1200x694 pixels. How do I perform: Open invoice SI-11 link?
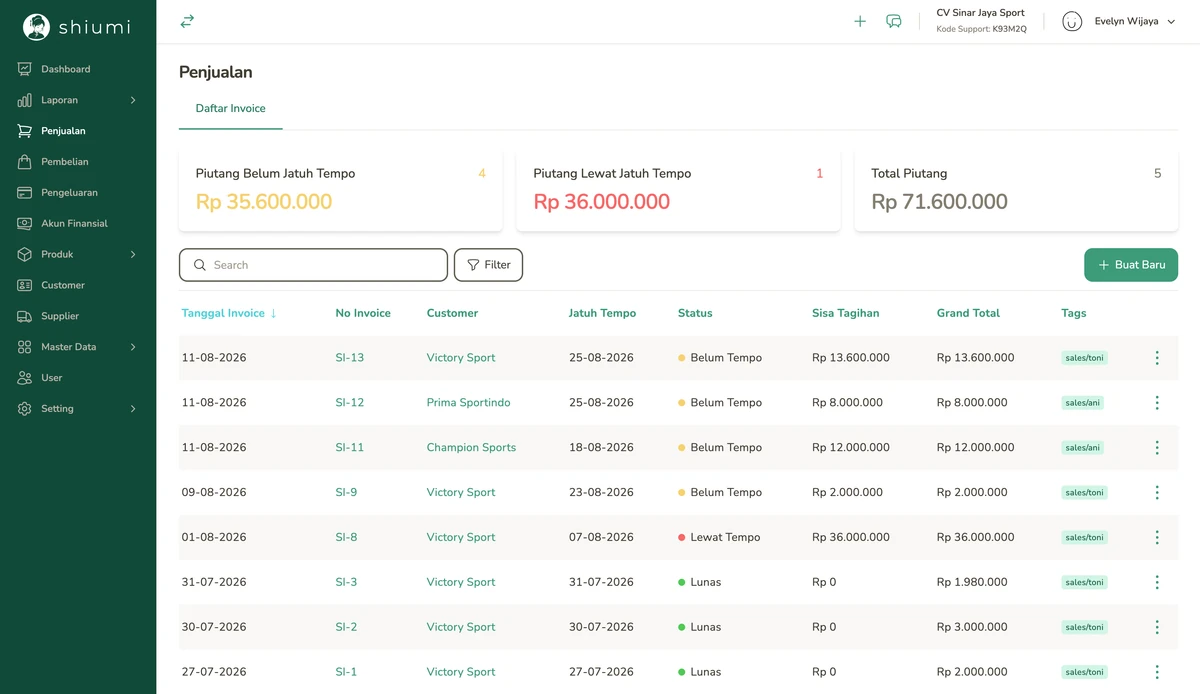[350, 448]
